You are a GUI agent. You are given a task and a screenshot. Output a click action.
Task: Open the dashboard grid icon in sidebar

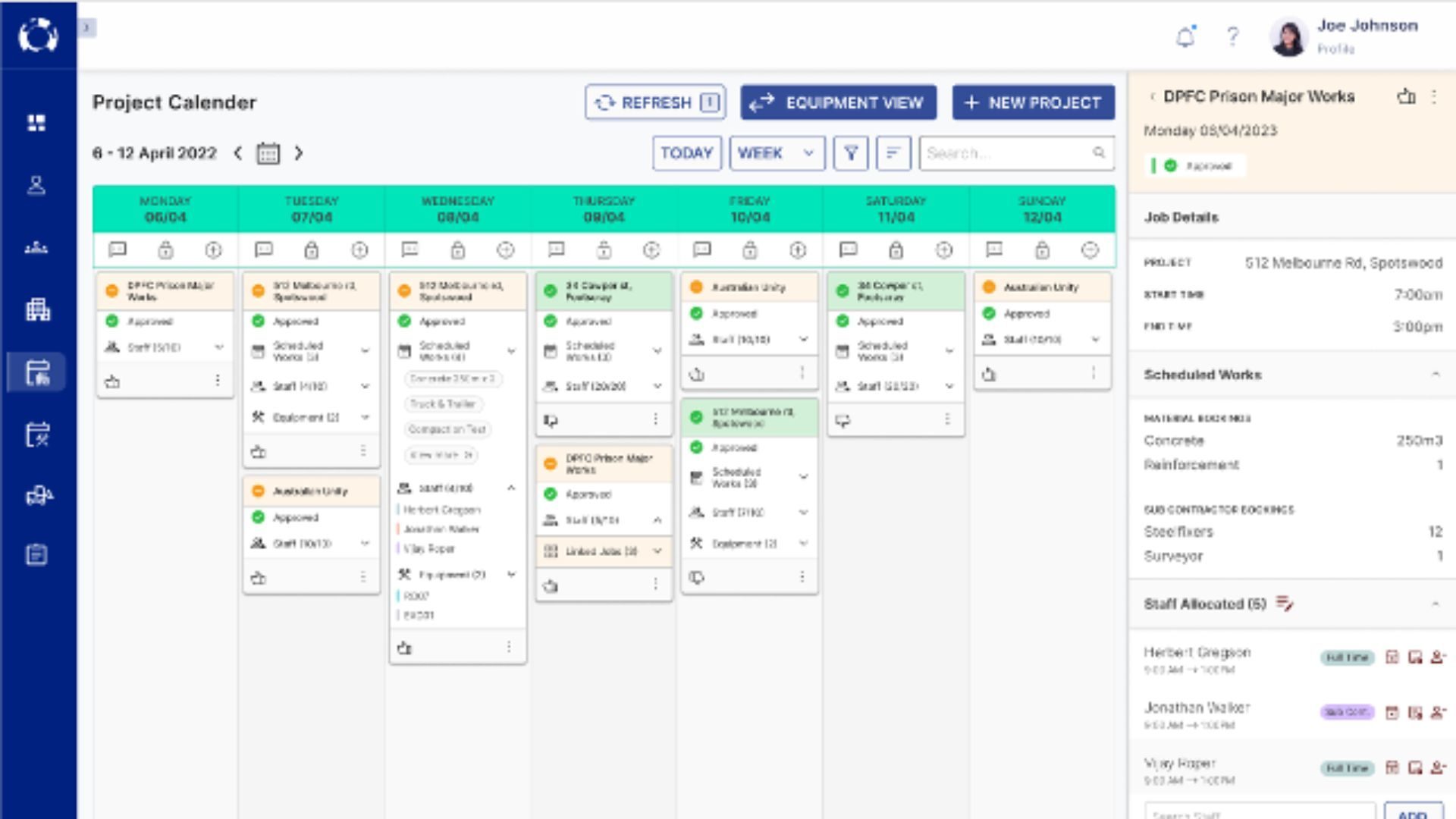coord(36,123)
